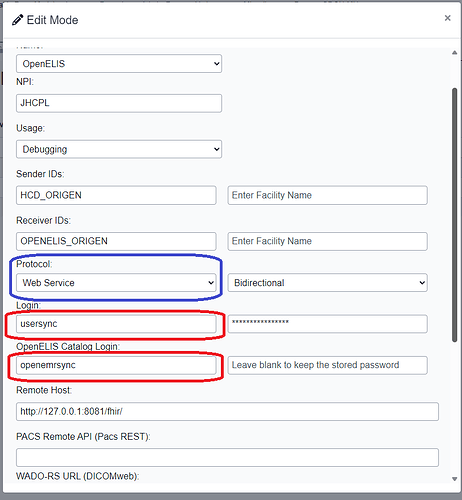The image size is (462, 500).
Task: Click the OpenELIS Catalog Login field
Action: [116, 365]
